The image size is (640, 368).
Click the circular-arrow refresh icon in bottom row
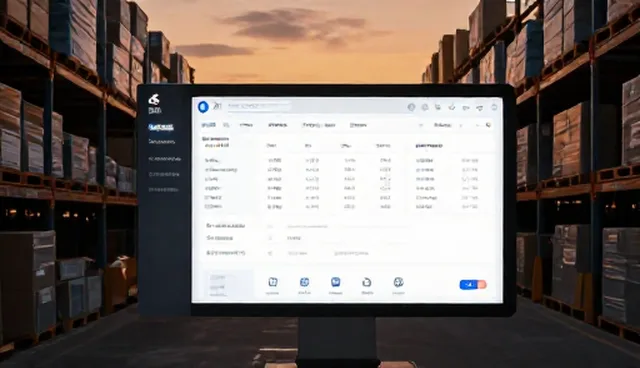point(367,282)
